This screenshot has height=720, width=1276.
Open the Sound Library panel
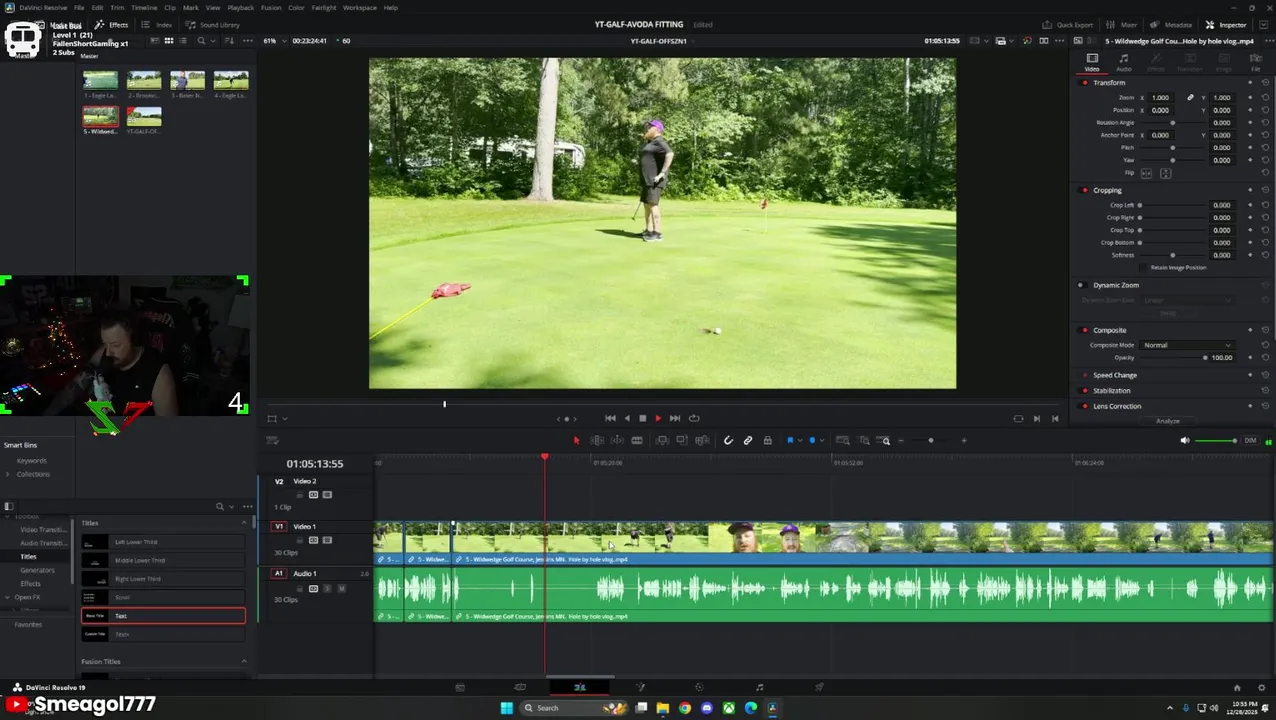point(212,25)
